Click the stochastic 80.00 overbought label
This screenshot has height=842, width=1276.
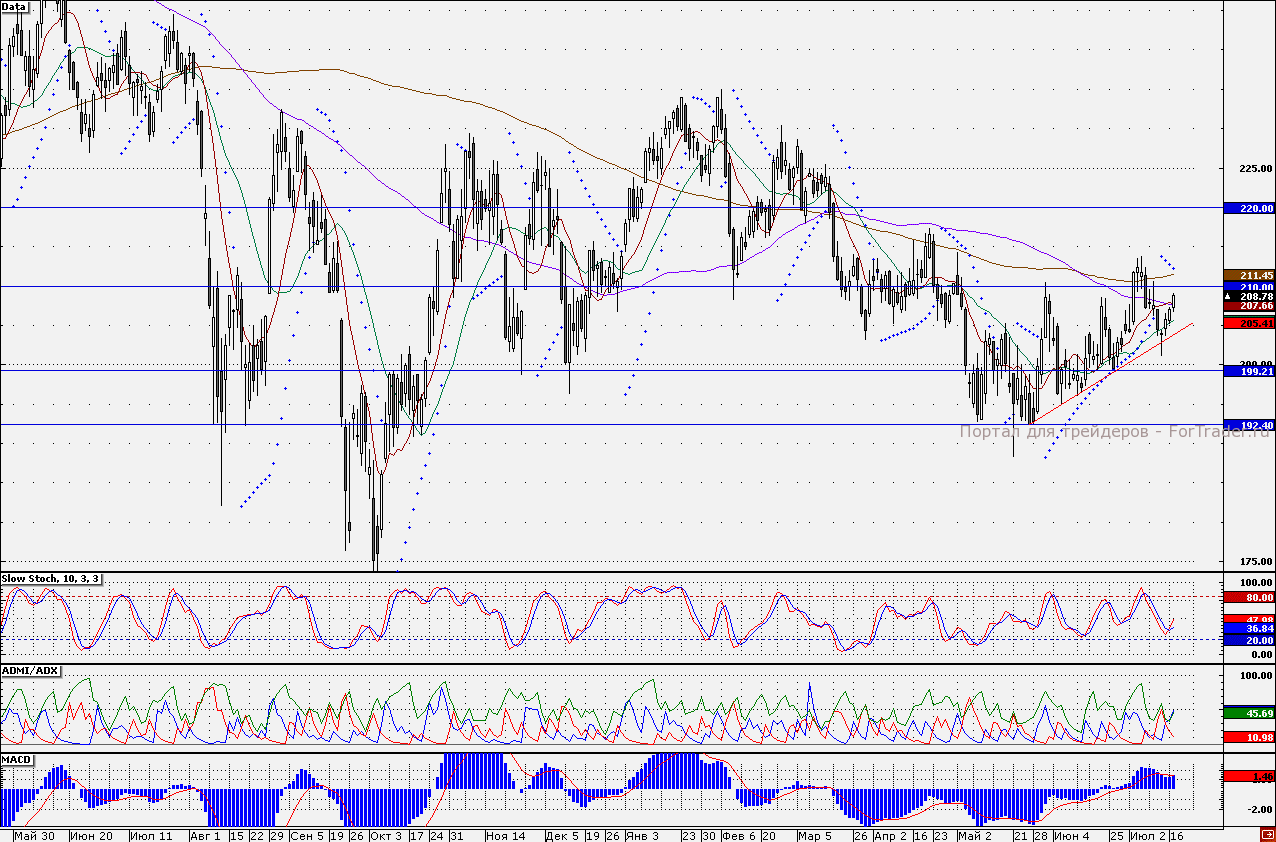[x=1249, y=597]
